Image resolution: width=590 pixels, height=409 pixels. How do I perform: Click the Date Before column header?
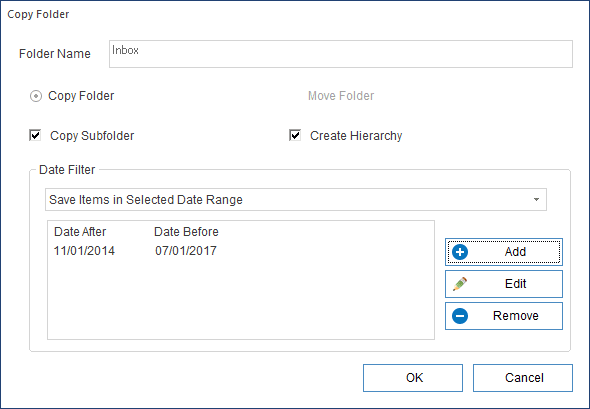[186, 232]
